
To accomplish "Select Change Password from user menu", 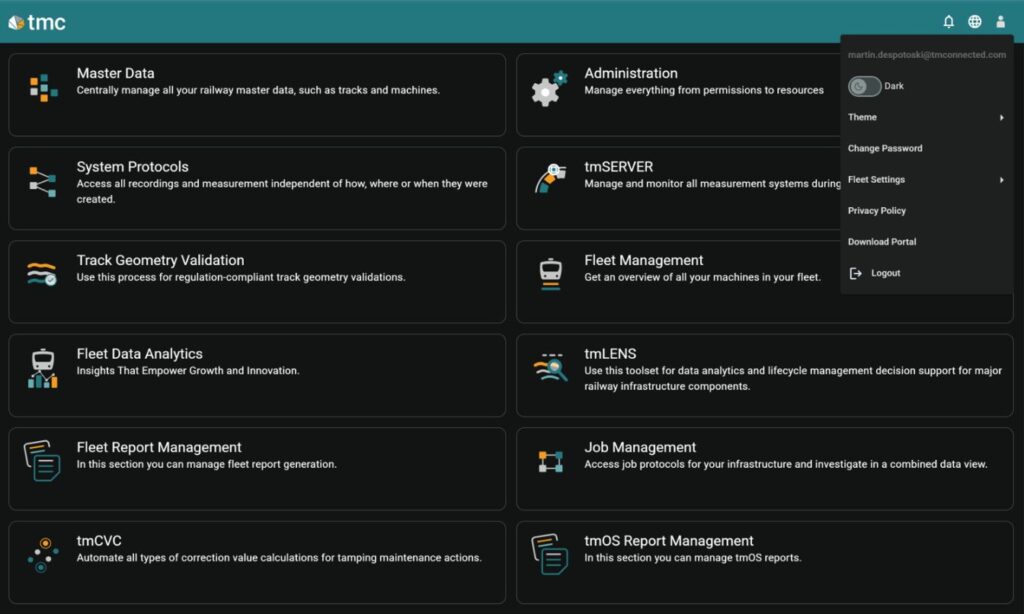I will coord(885,149).
